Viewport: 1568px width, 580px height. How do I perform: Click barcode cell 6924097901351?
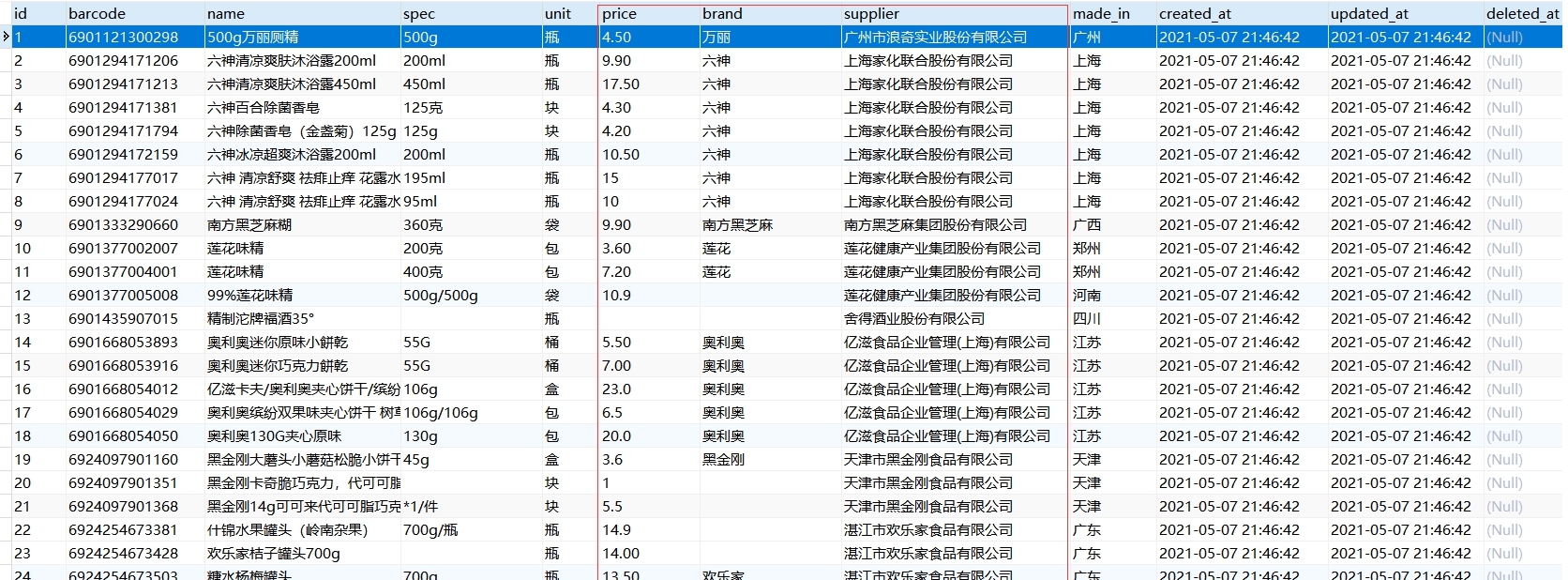135,482
